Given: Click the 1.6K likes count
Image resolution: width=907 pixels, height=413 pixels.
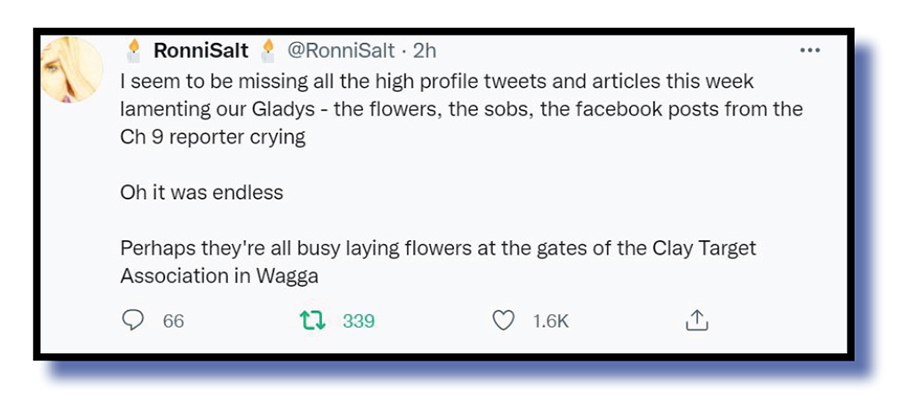Looking at the screenshot, I should coord(550,321).
